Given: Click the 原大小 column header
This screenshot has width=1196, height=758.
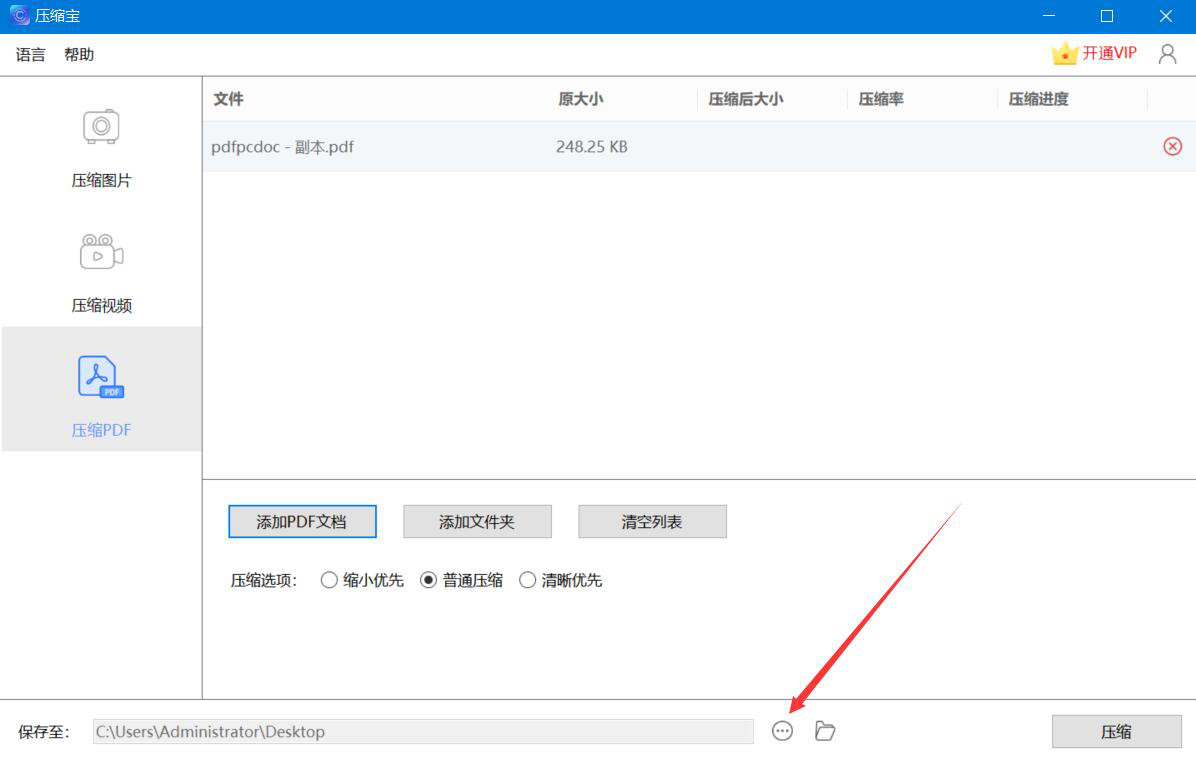Looking at the screenshot, I should coord(580,99).
